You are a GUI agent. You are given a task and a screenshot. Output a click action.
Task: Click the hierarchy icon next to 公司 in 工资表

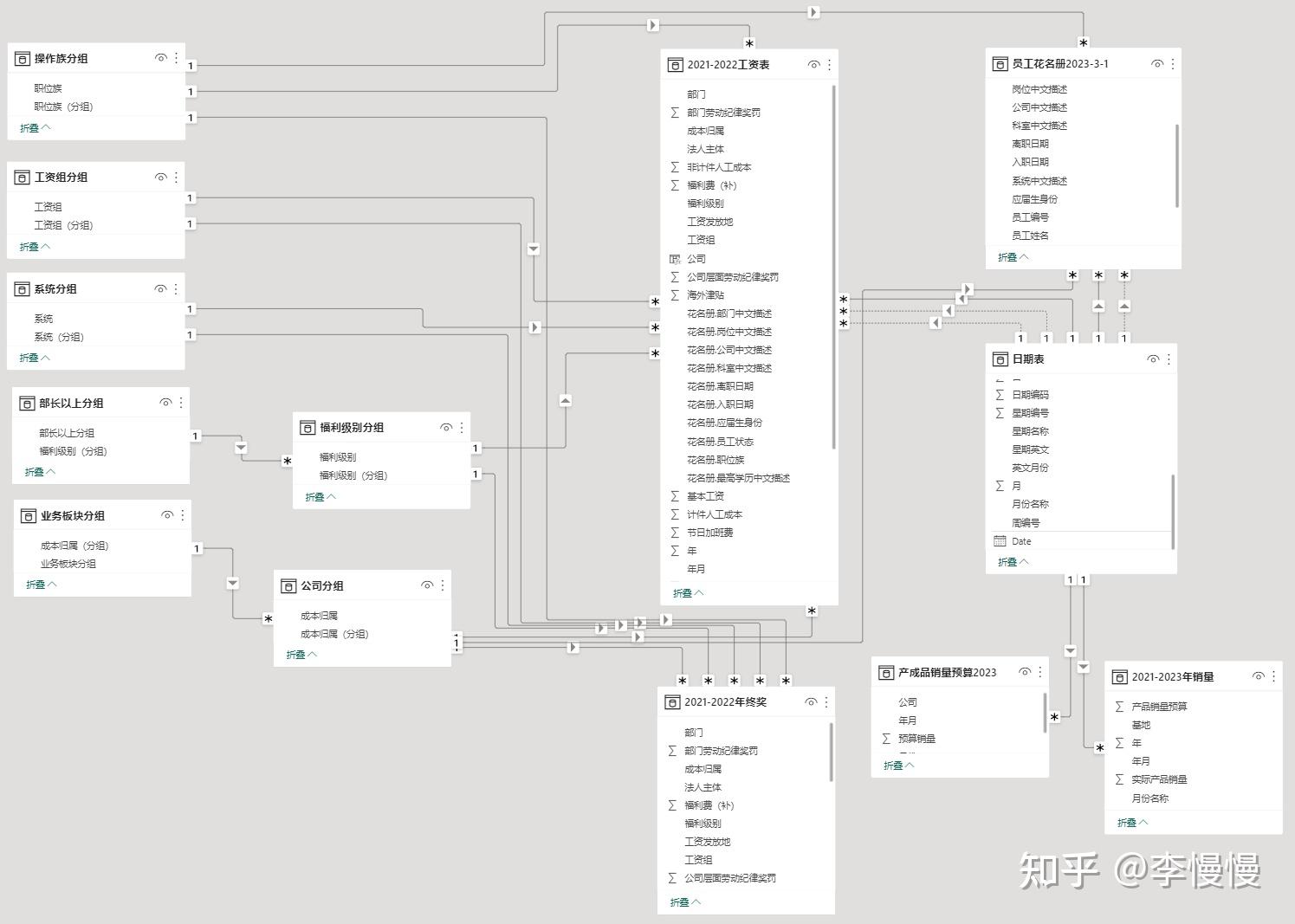(675, 259)
